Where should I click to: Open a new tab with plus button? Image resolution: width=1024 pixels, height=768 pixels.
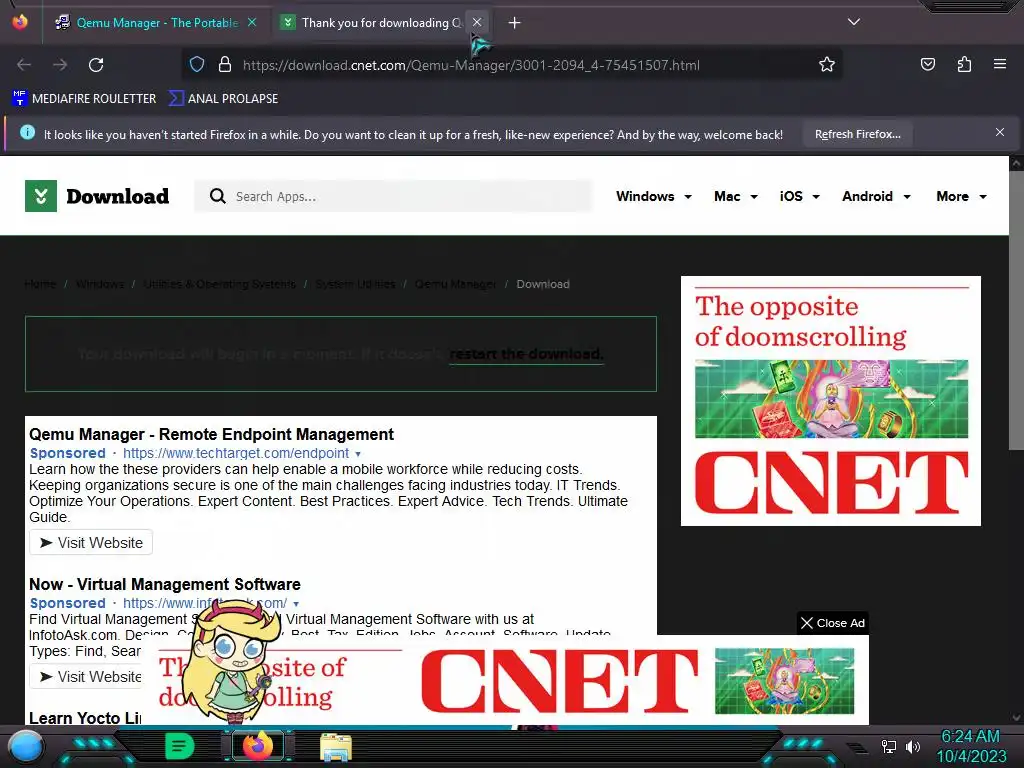pos(515,23)
